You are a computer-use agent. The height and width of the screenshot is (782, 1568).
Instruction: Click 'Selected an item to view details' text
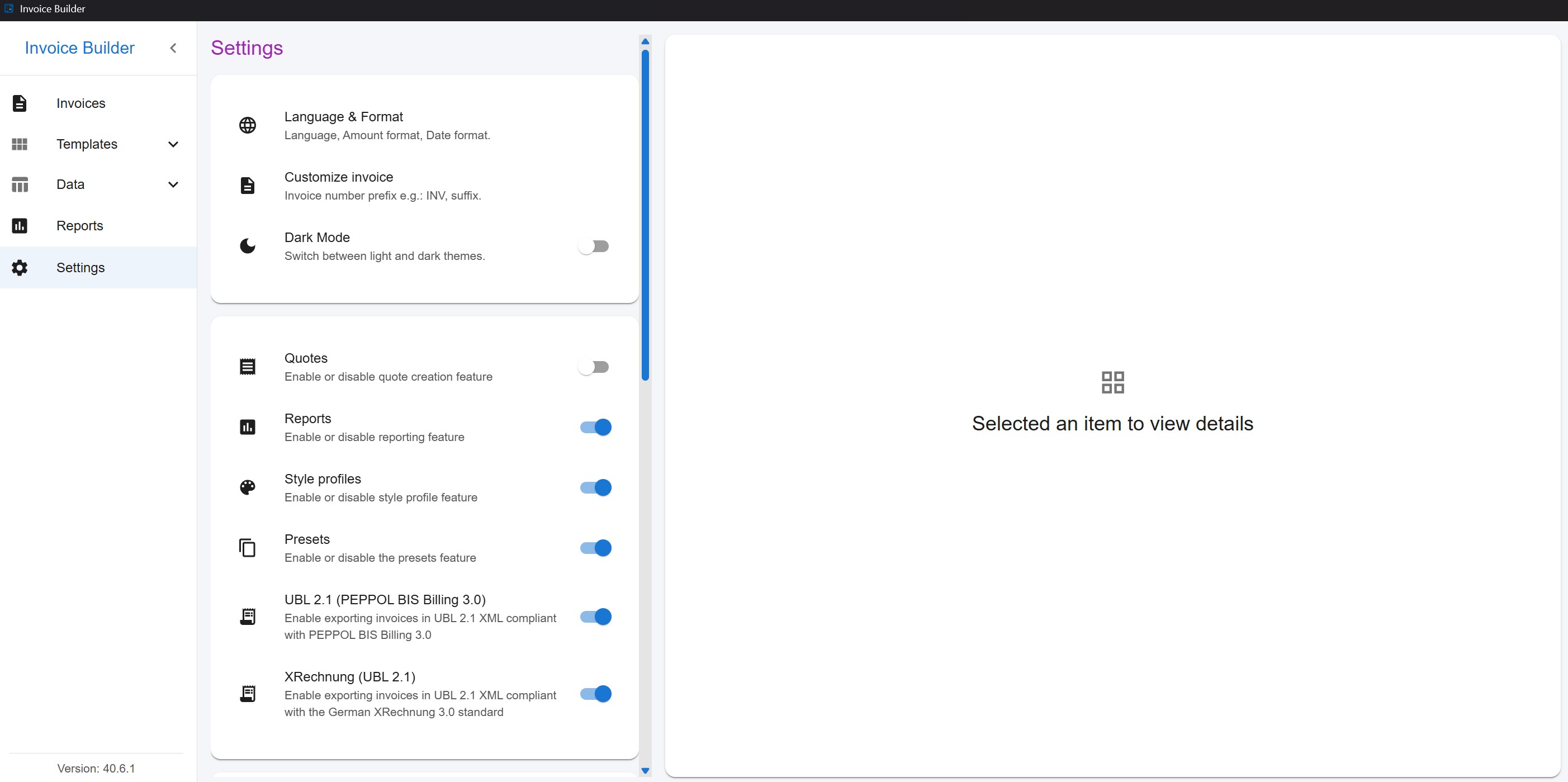[1113, 424]
